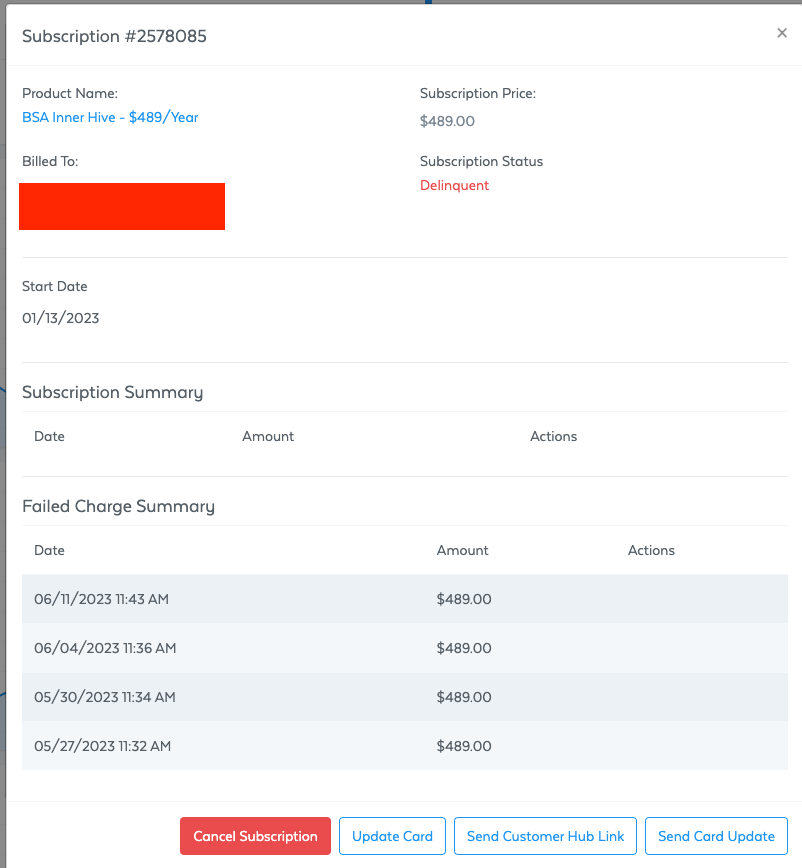
Task: Click the Update Card button
Action: pyautogui.click(x=392, y=836)
